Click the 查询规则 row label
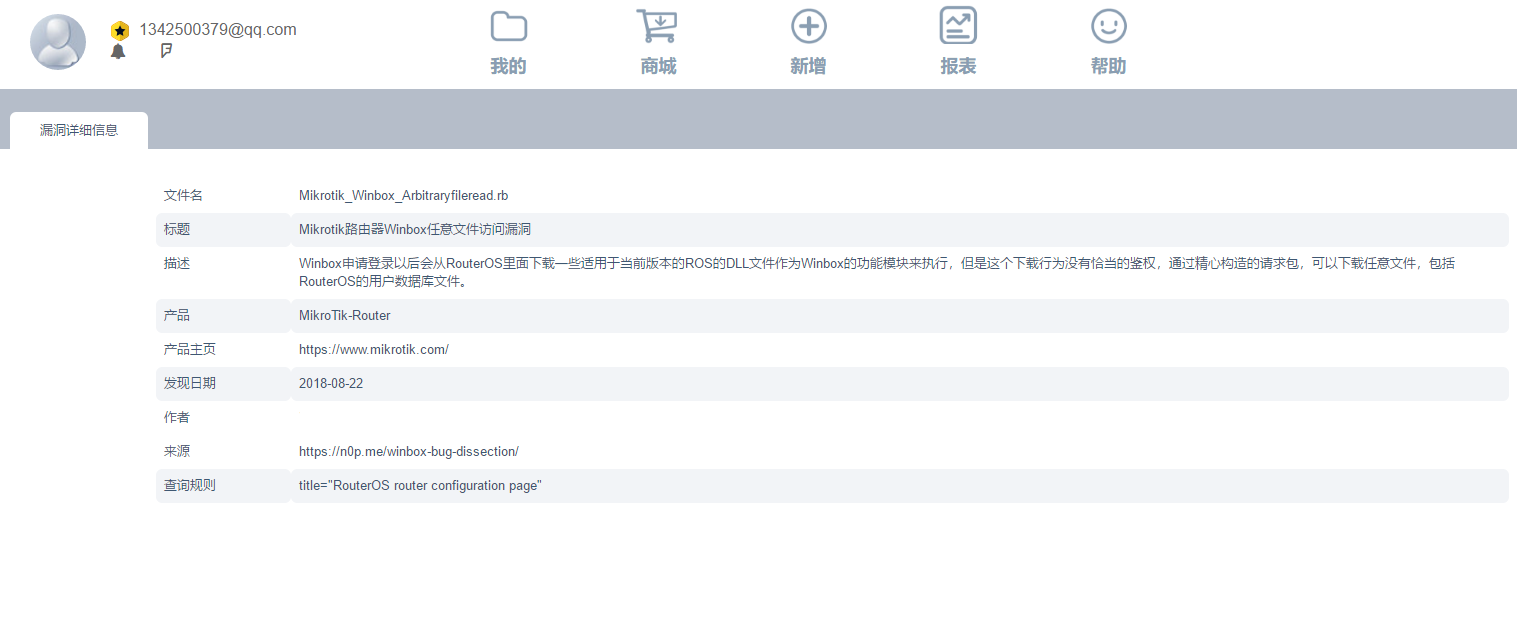Viewport: 1517px width, 634px height. (190, 486)
